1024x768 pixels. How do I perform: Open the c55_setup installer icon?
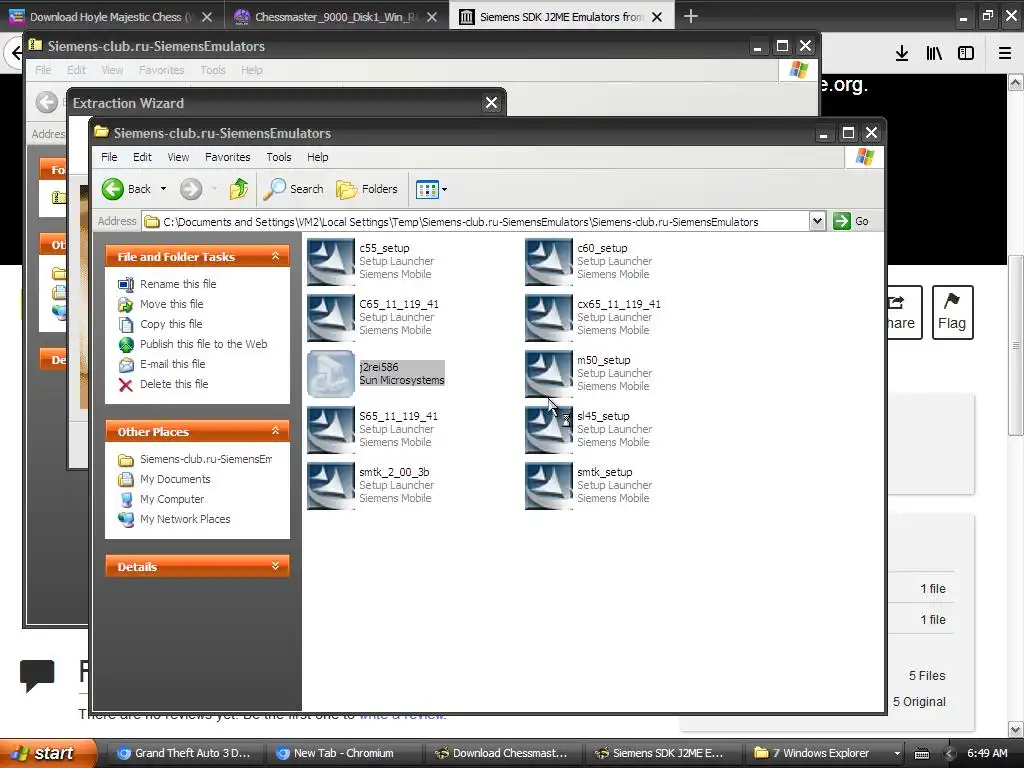(330, 262)
